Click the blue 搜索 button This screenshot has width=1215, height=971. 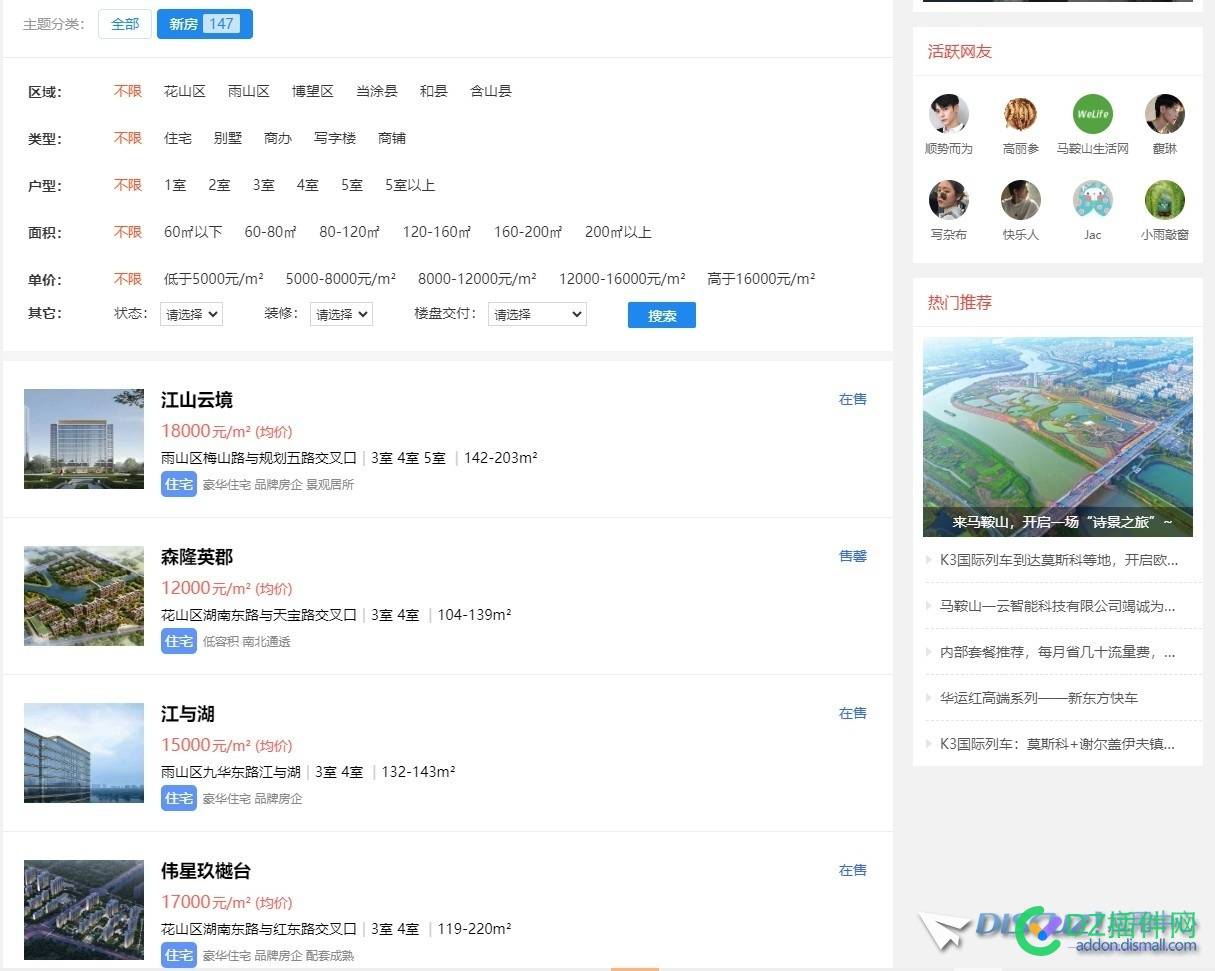[x=661, y=315]
